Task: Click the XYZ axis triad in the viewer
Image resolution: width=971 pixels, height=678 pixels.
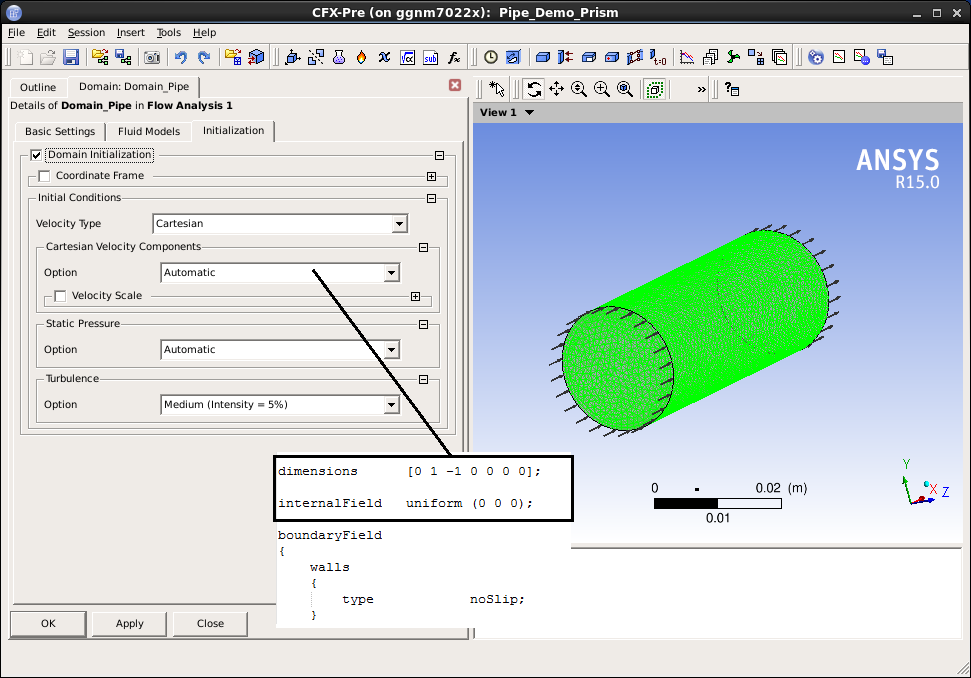Action: coord(925,483)
